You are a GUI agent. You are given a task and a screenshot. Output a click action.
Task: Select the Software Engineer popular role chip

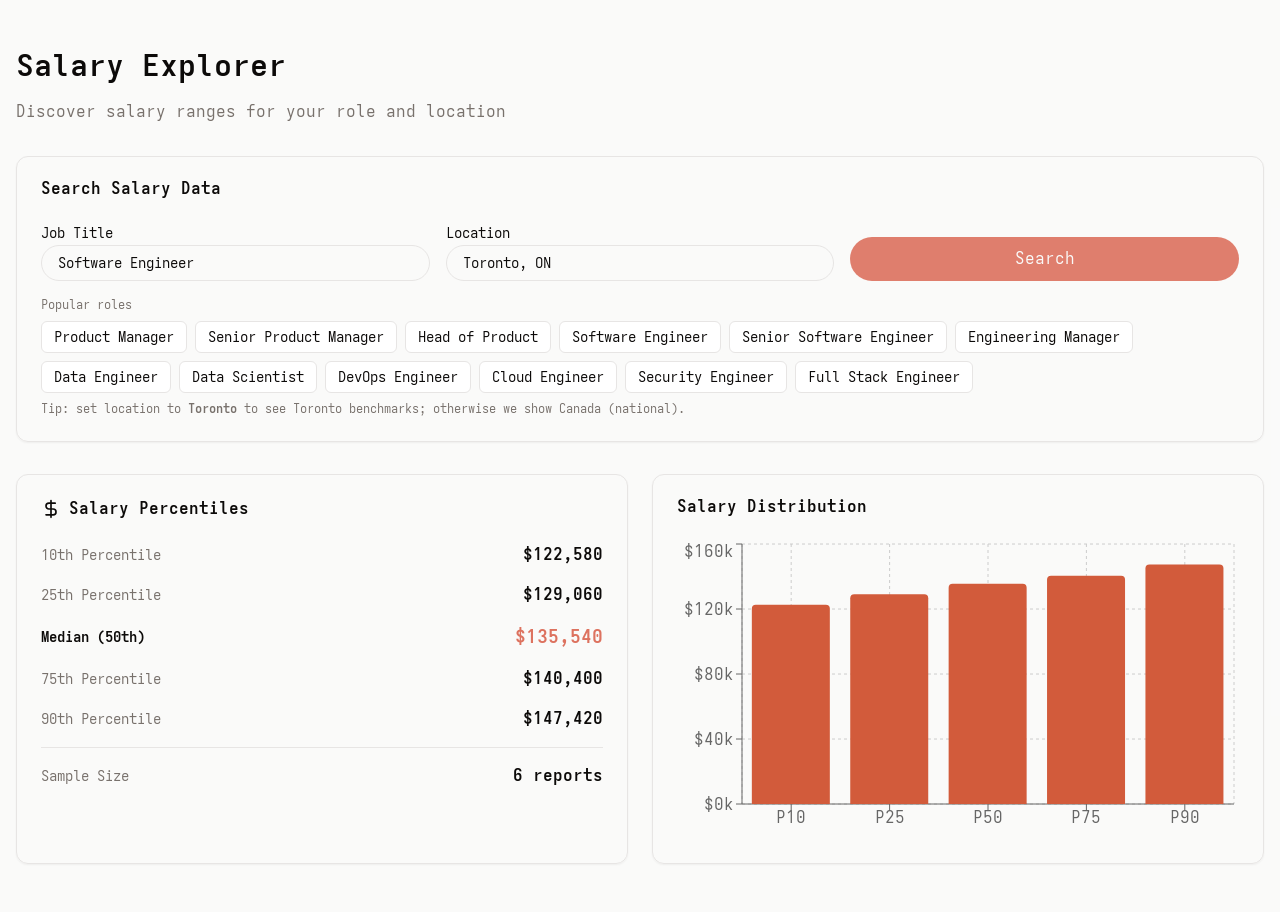(x=640, y=337)
